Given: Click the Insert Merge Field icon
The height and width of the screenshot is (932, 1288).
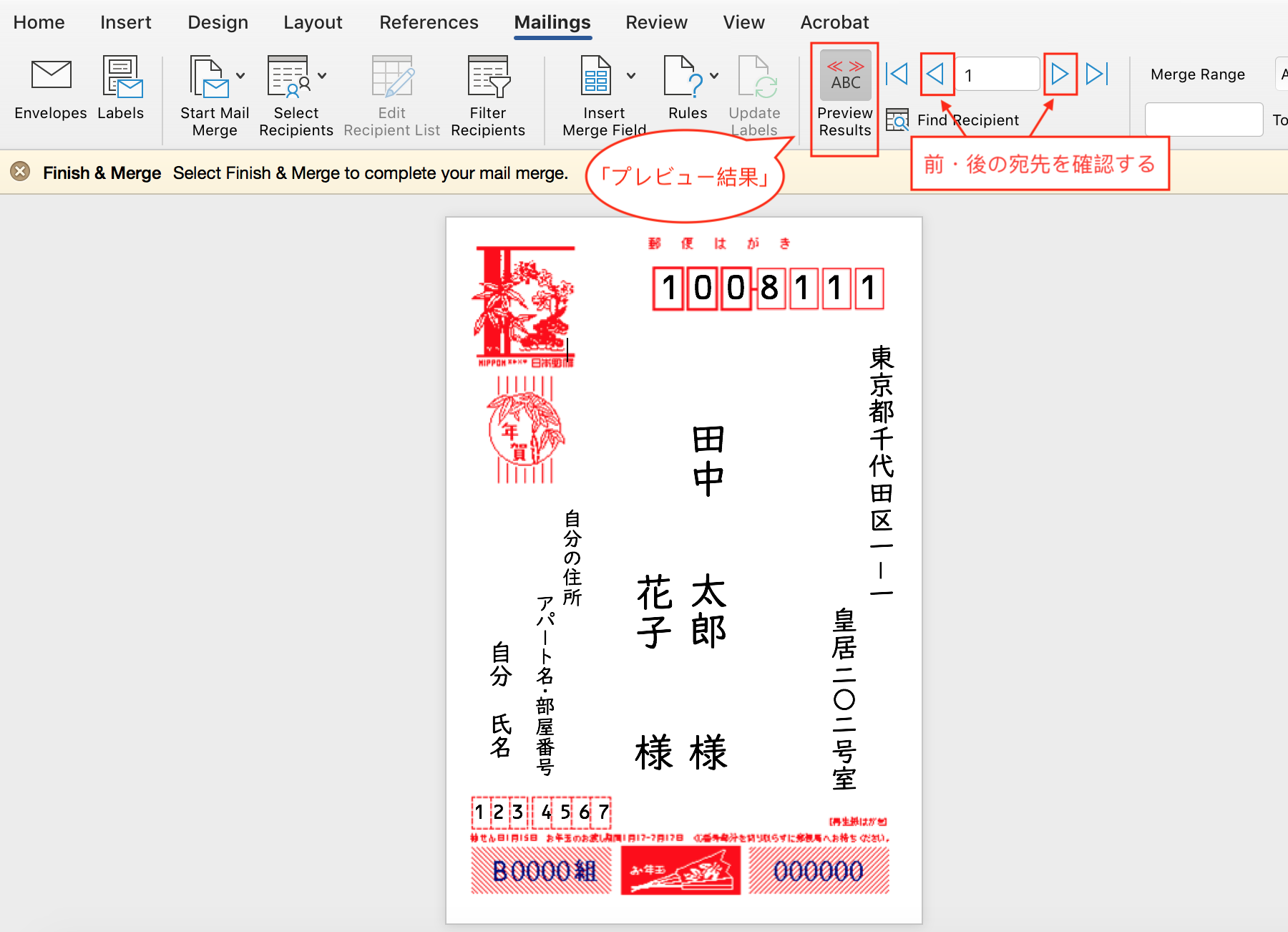Looking at the screenshot, I should (x=595, y=76).
